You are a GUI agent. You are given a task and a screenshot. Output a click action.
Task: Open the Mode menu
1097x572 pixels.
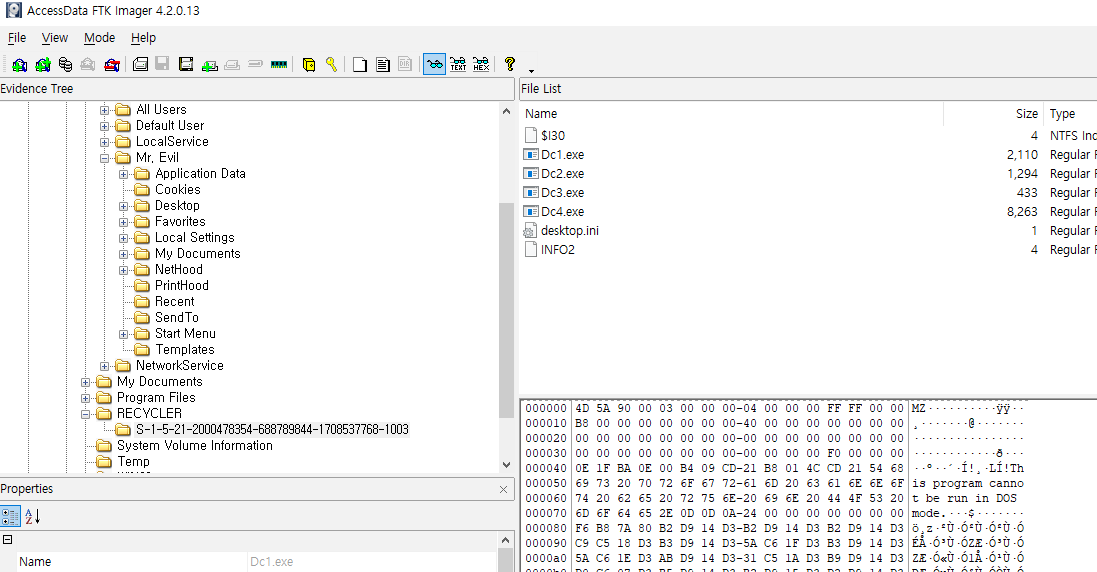99,38
